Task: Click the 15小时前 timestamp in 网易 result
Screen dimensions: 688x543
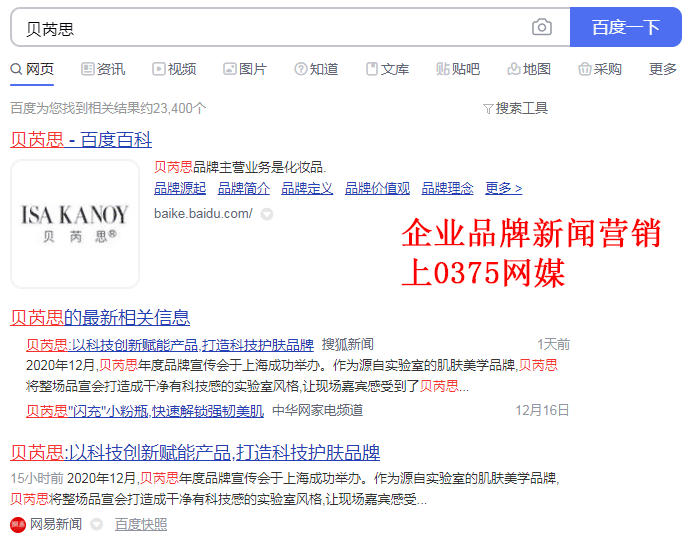Action: 37,478
